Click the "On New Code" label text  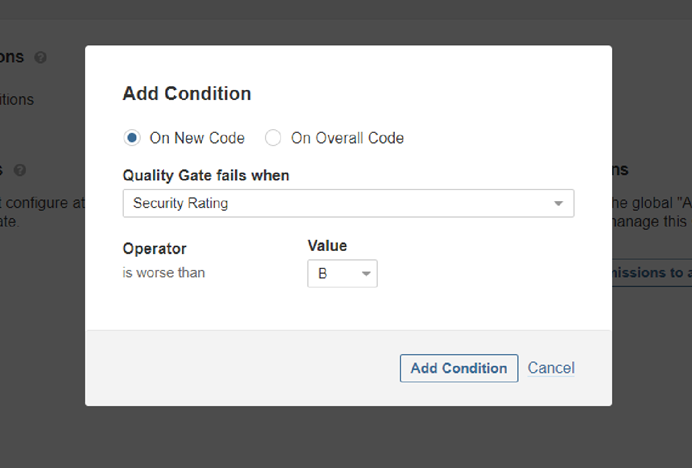[197, 138]
